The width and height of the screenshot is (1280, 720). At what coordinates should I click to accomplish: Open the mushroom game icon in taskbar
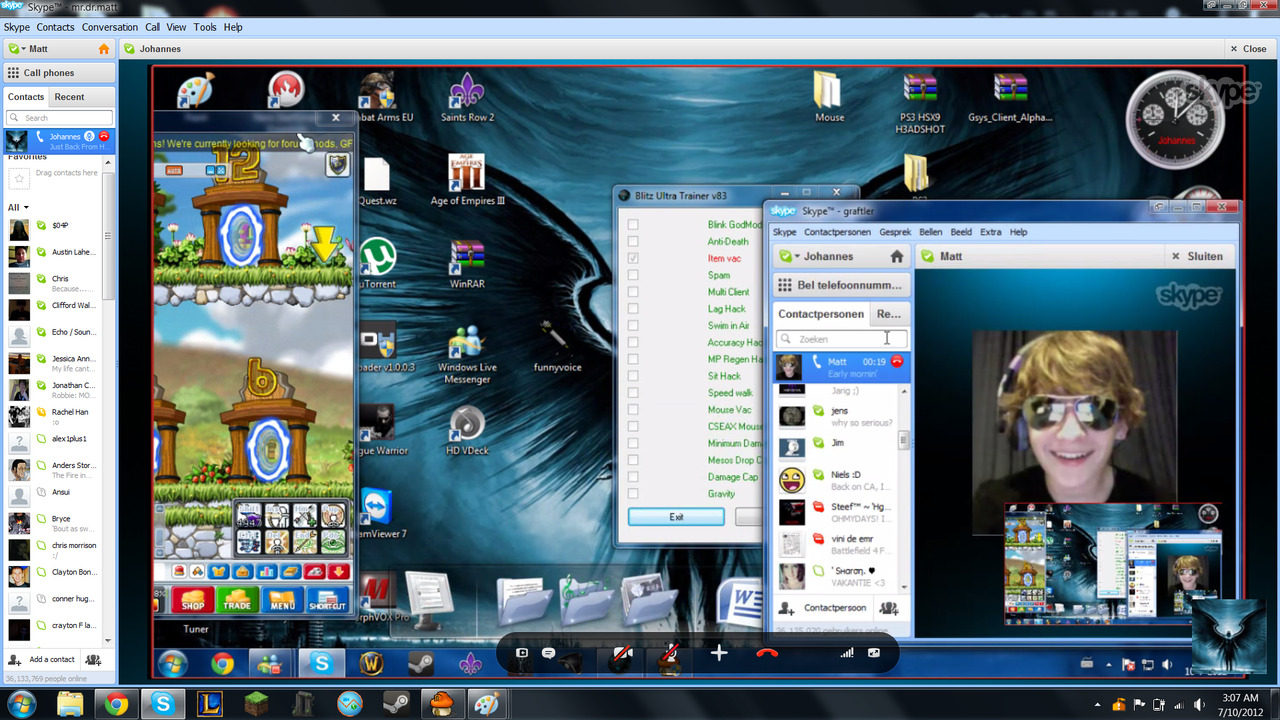(x=441, y=704)
